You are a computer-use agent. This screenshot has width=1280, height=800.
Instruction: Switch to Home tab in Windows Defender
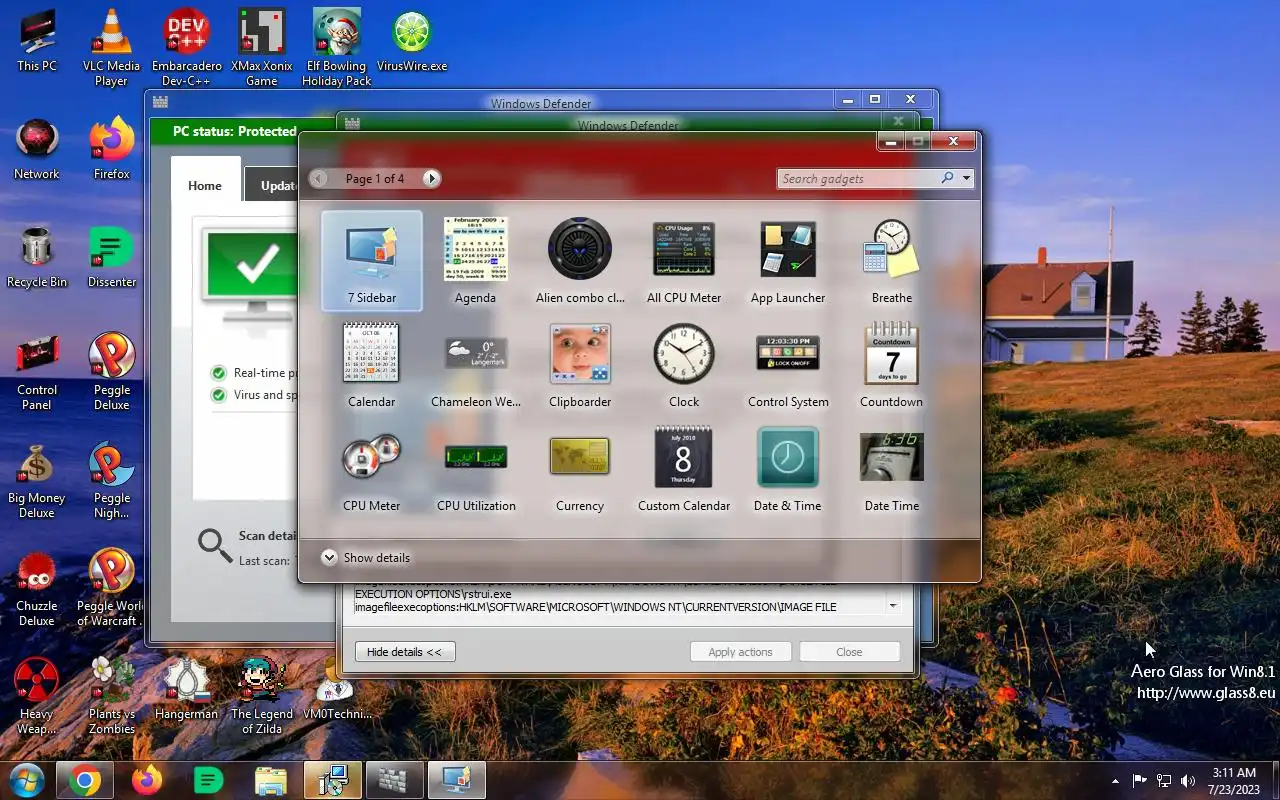click(x=205, y=185)
